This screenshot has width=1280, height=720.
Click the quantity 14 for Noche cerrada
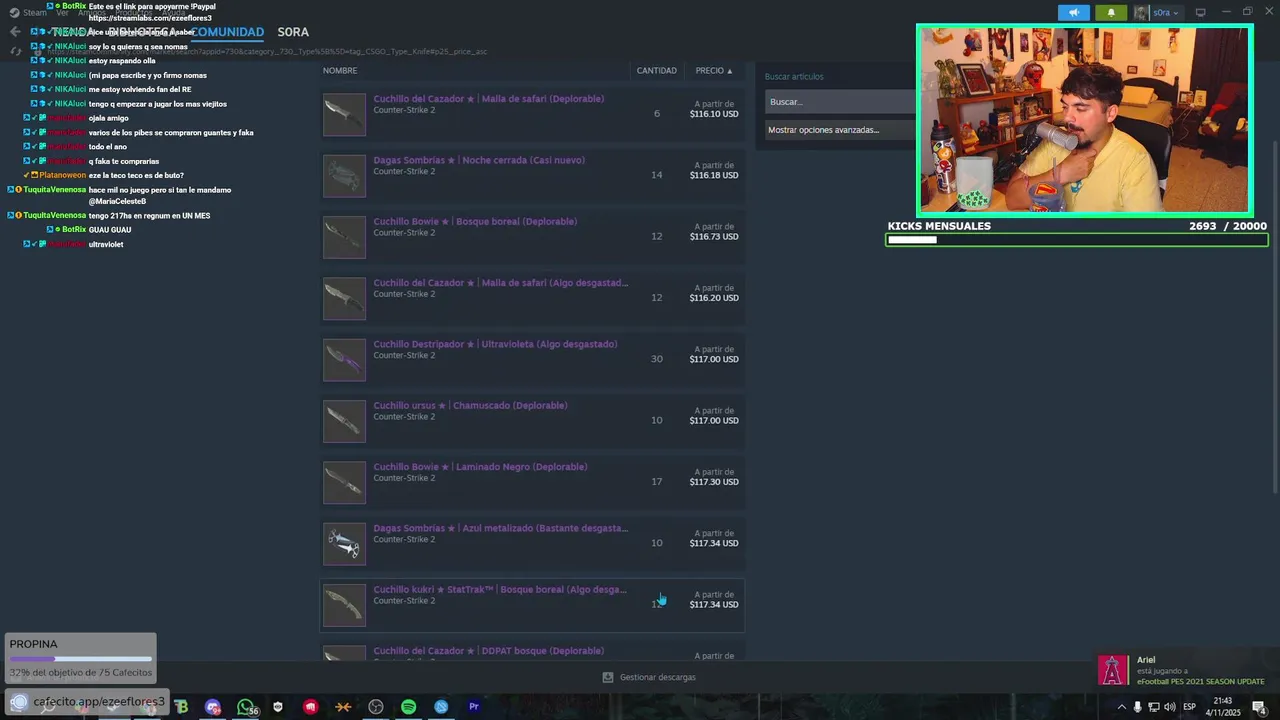pyautogui.click(x=657, y=175)
